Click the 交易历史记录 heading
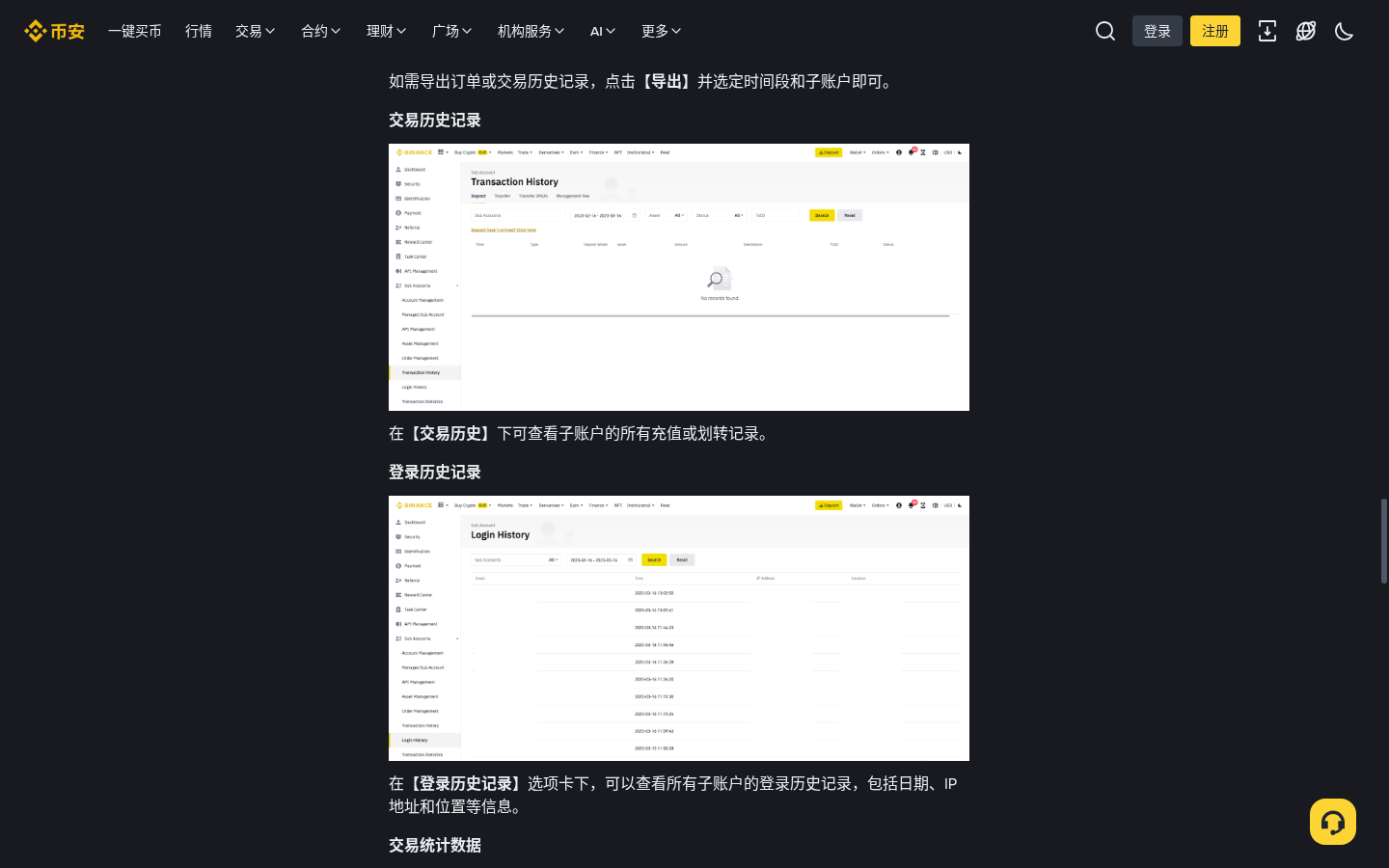 [x=435, y=121]
